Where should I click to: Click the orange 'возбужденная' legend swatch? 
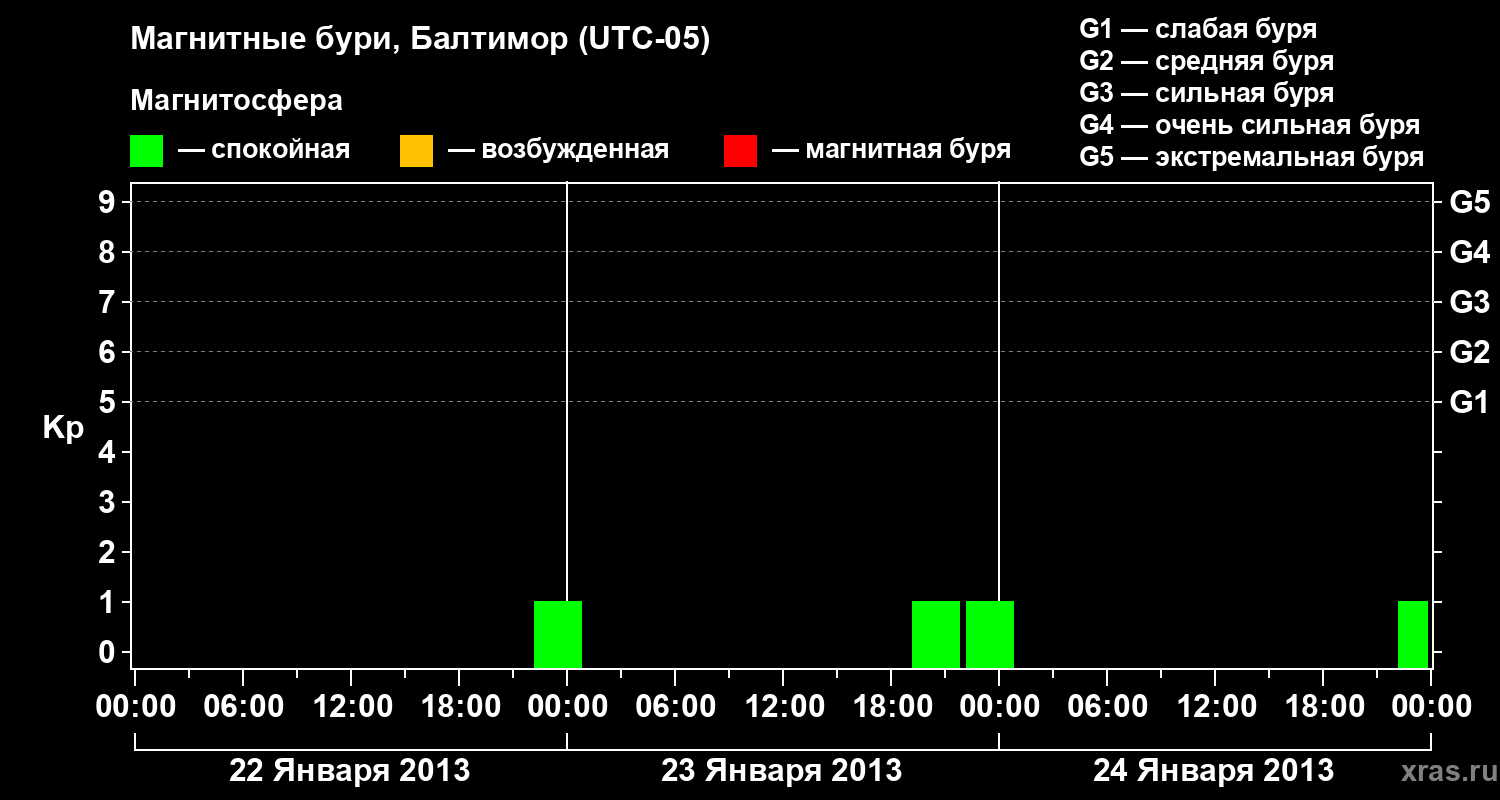pos(416,151)
